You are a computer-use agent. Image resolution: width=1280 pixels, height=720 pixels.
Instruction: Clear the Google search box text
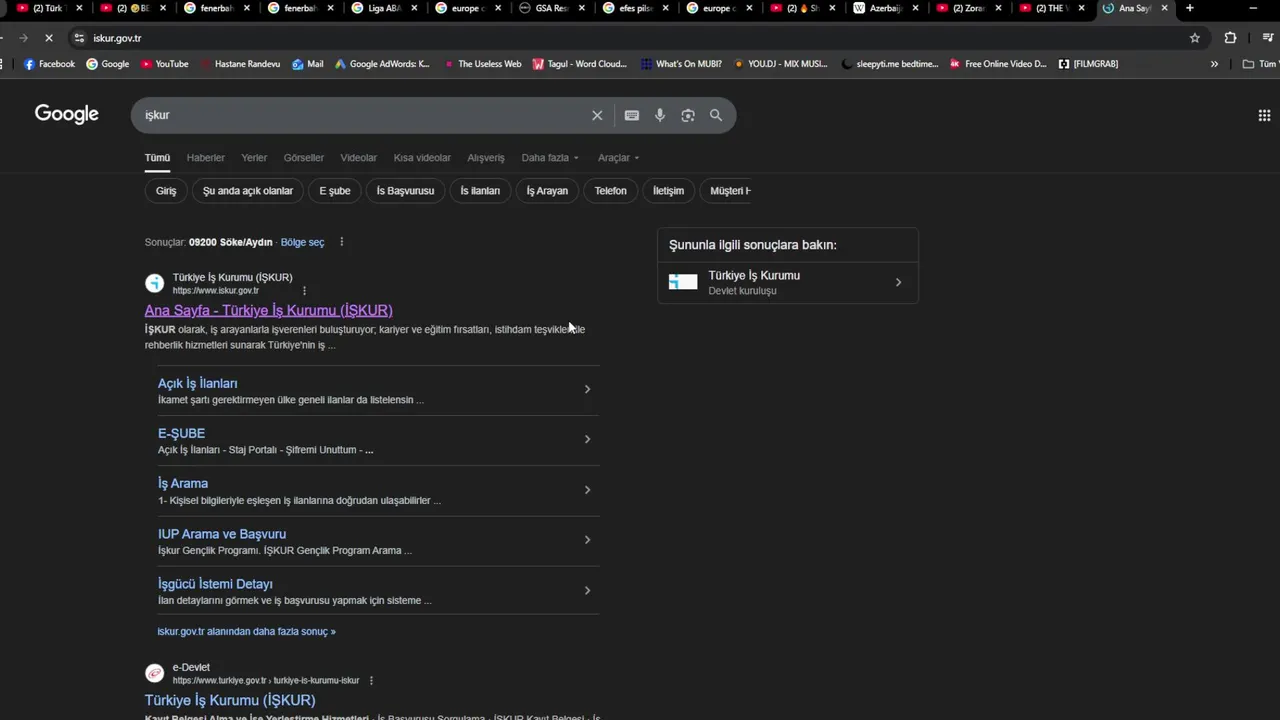[597, 115]
